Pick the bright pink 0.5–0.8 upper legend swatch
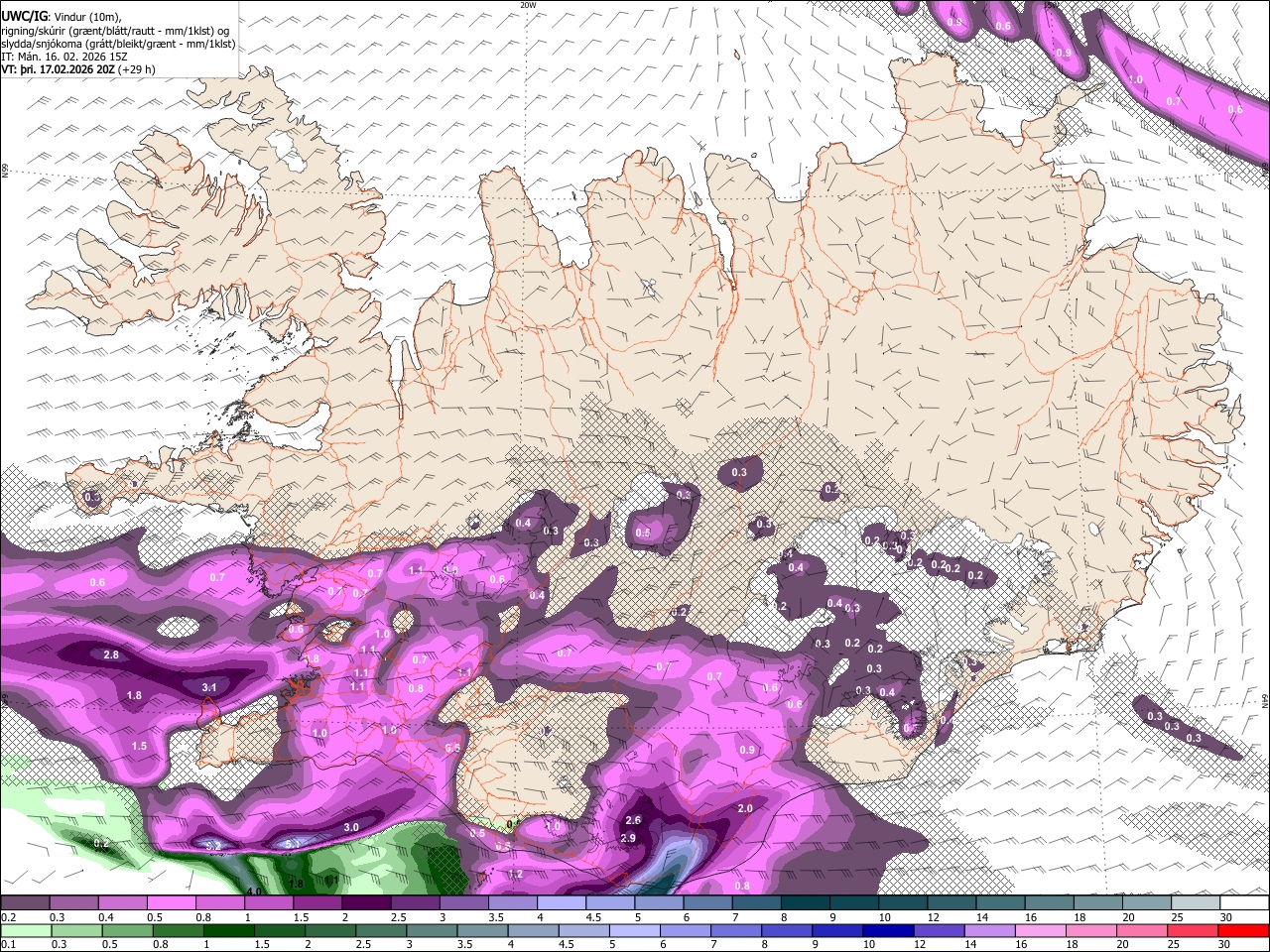Viewport: 1270px width, 952px height. 171,902
